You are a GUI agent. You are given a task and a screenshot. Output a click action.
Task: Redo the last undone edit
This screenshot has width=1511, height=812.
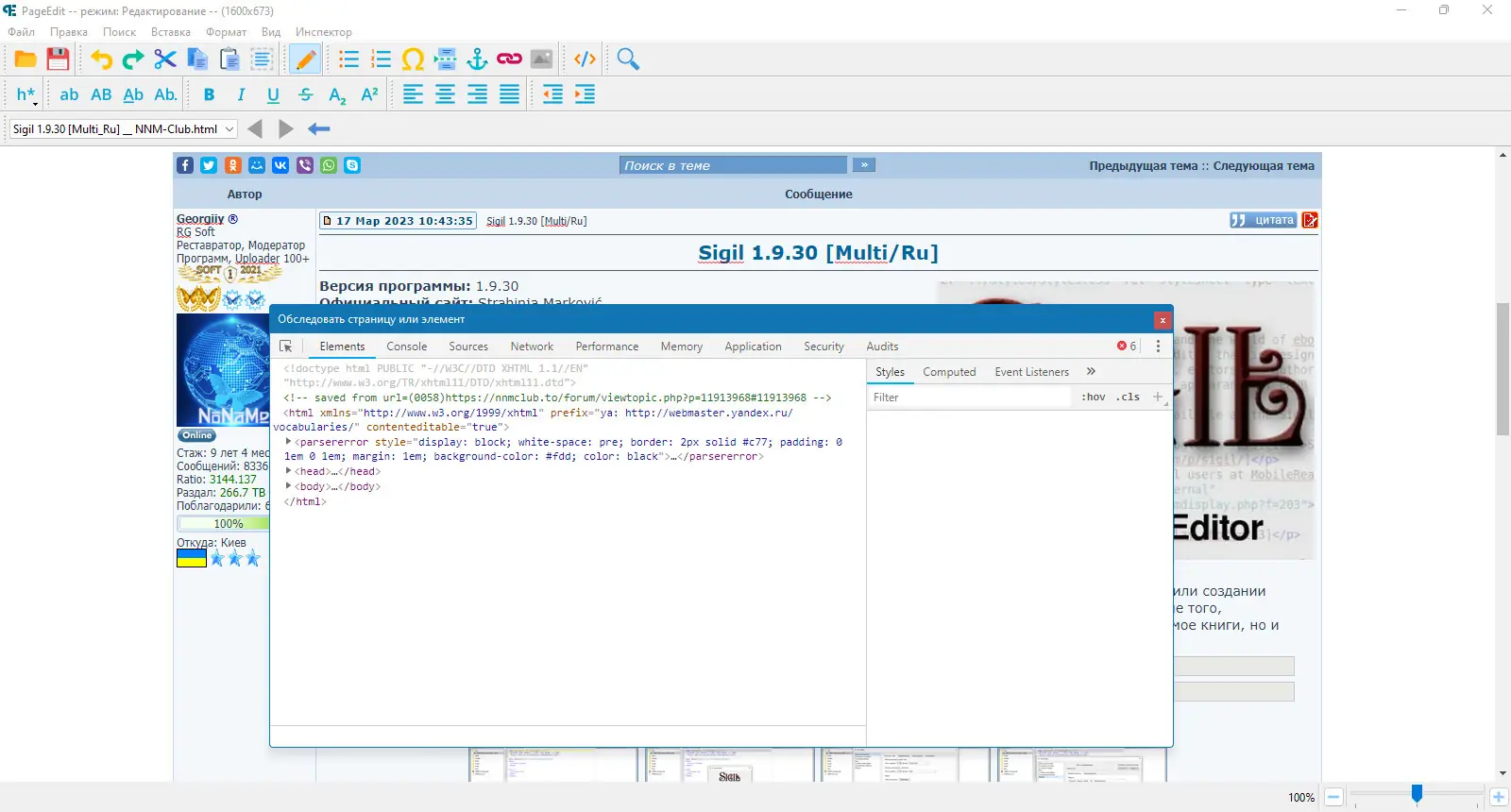133,59
